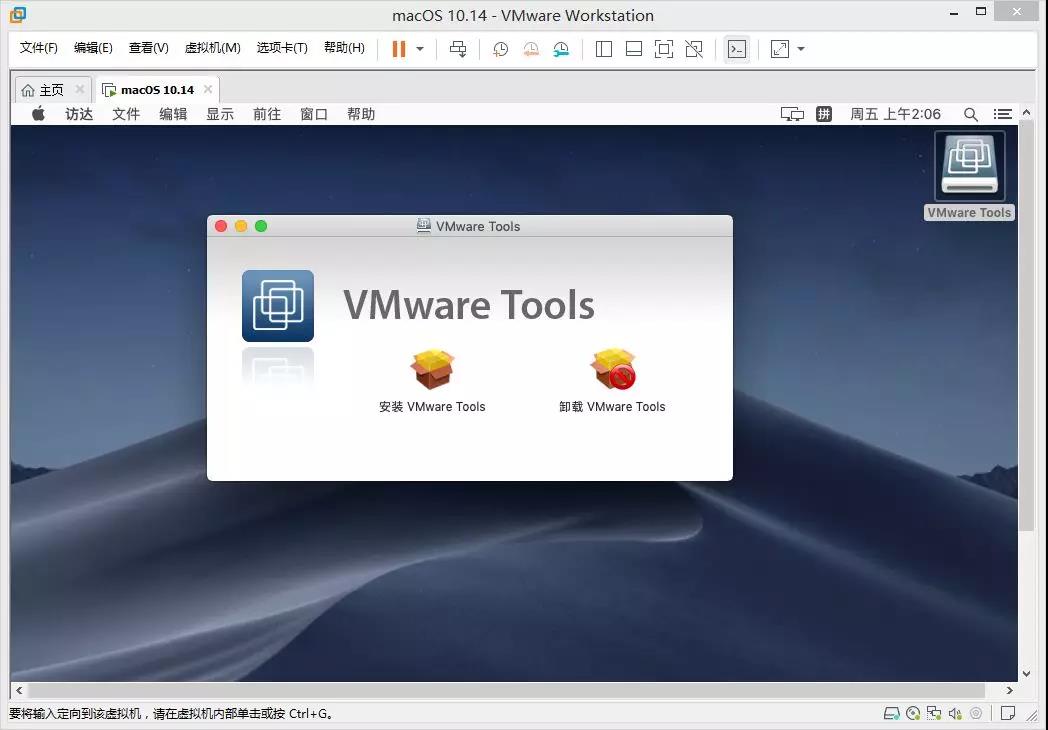Viewport: 1048px width, 730px height.
Task: Click the sound card status icon
Action: tap(954, 714)
